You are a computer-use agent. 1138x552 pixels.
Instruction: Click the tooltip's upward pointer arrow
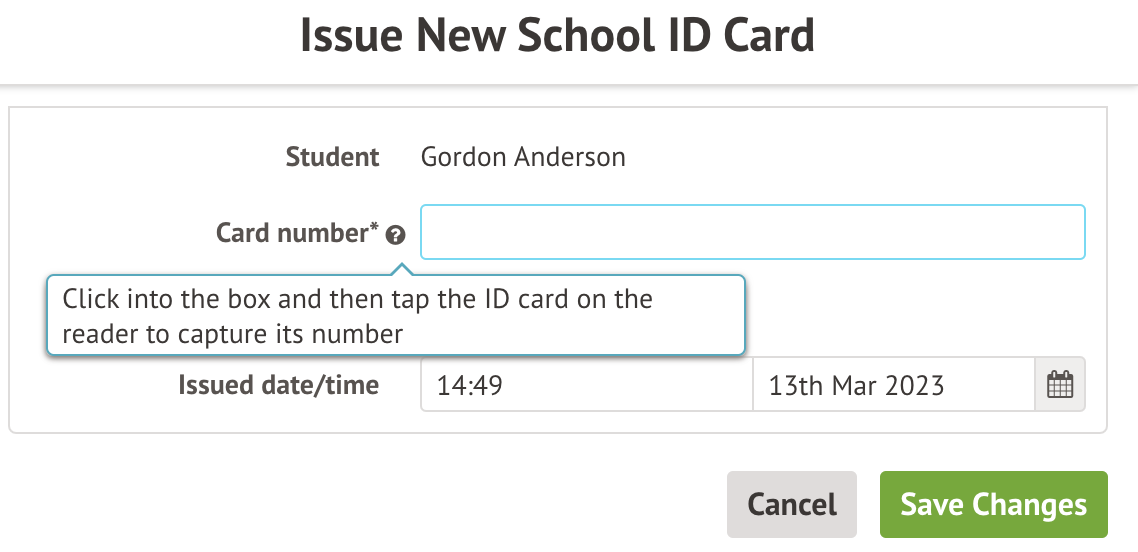click(402, 269)
